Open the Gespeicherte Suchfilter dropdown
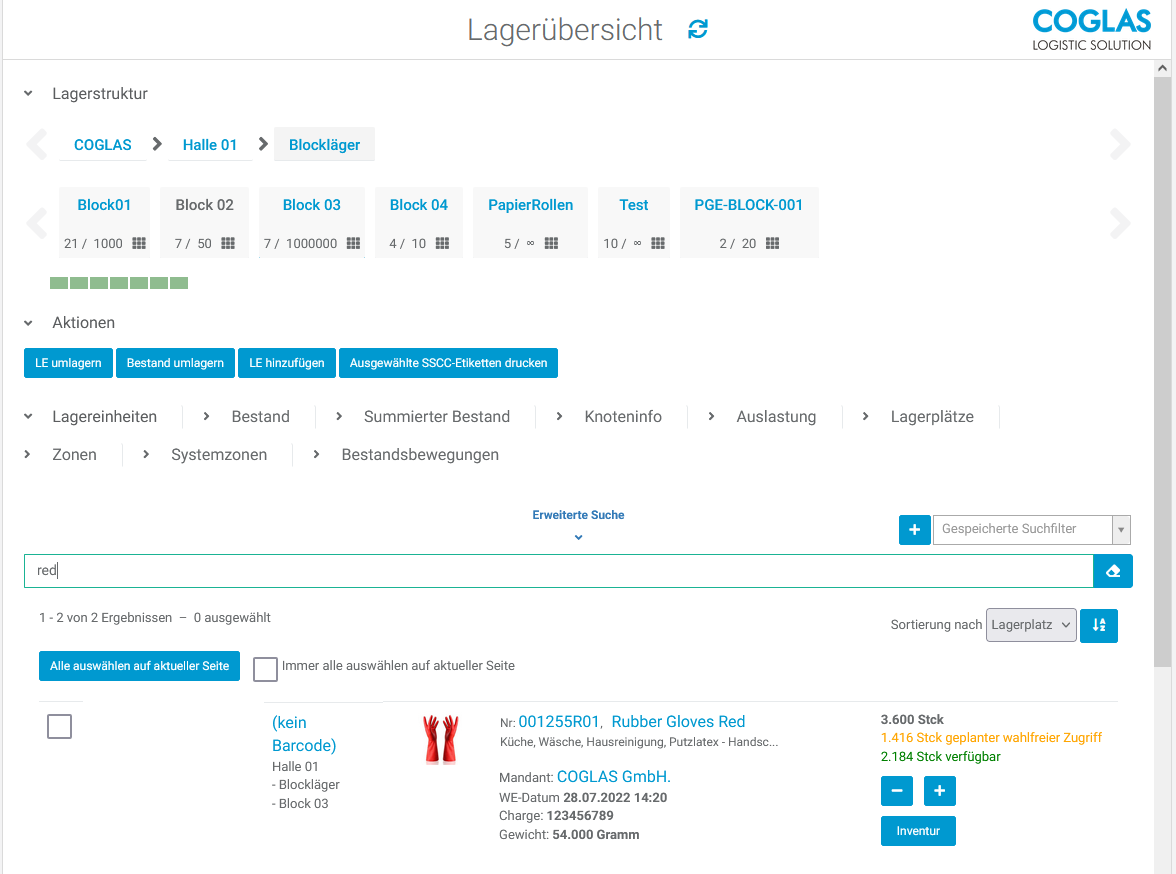The image size is (1176, 874). click(x=1121, y=529)
